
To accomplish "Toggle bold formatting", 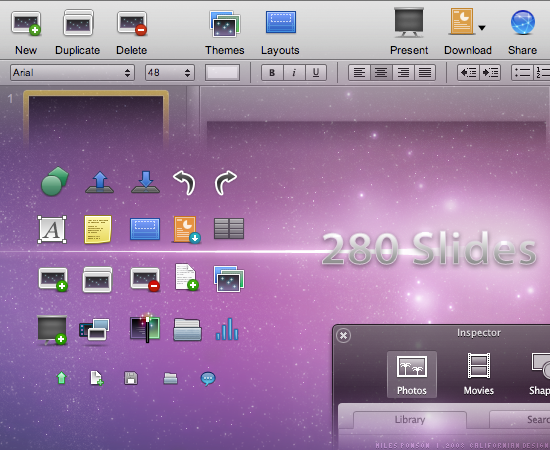I will [272, 73].
